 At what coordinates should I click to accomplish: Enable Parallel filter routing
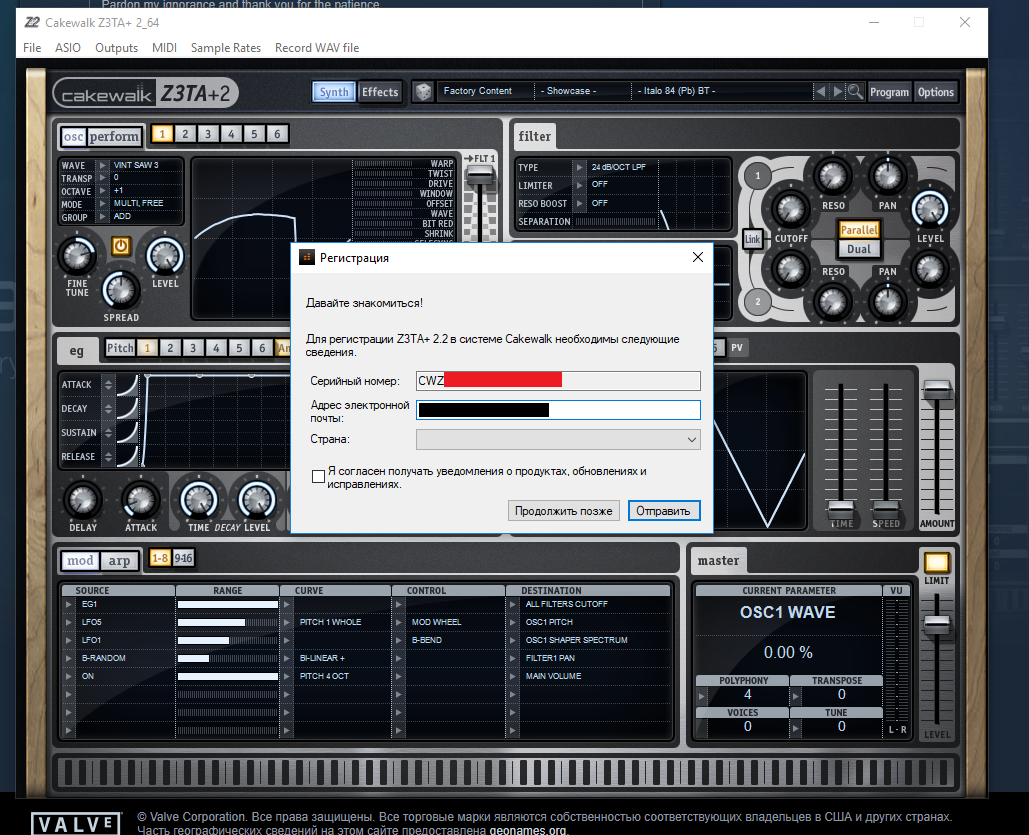(858, 230)
